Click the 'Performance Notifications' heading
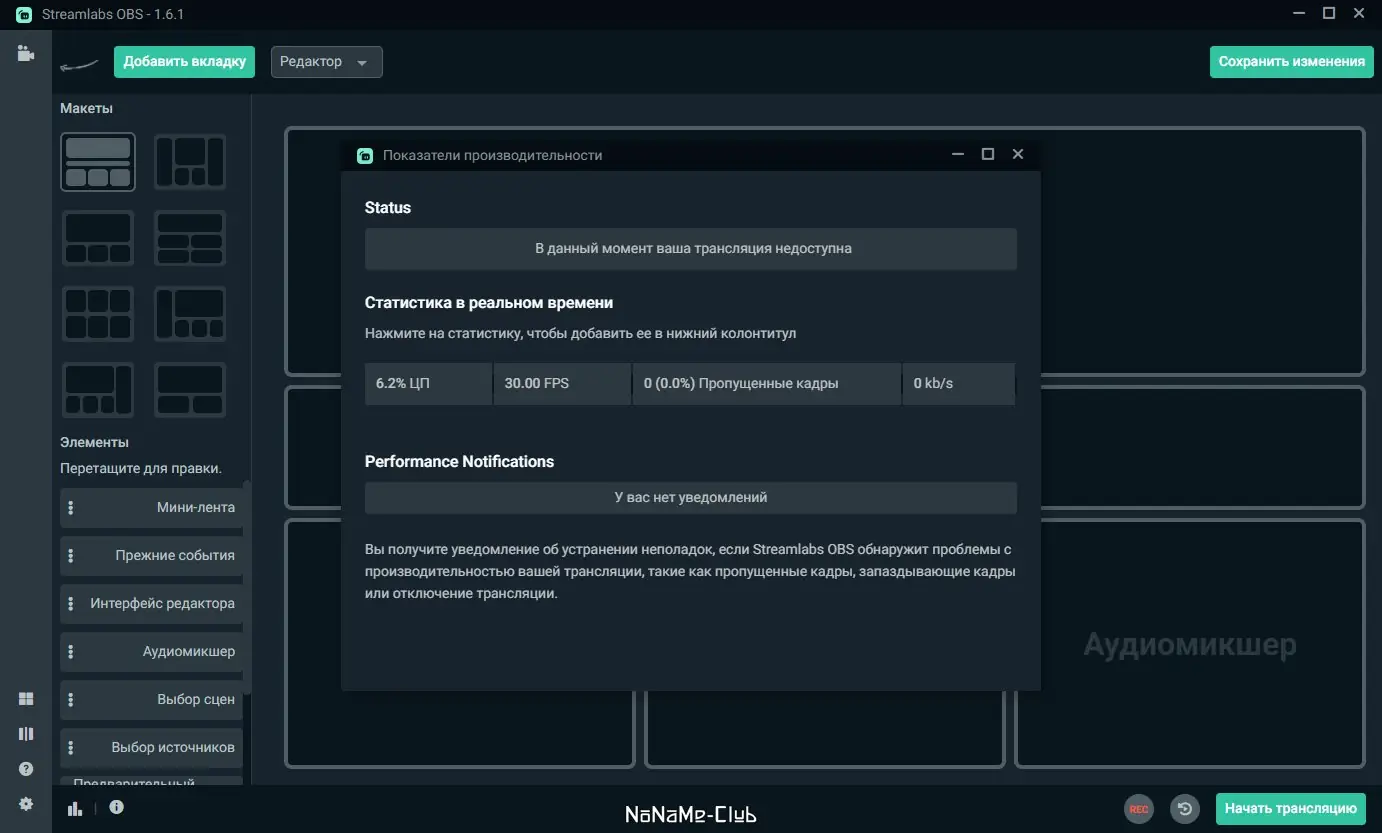The height and width of the screenshot is (833, 1382). tap(459, 462)
